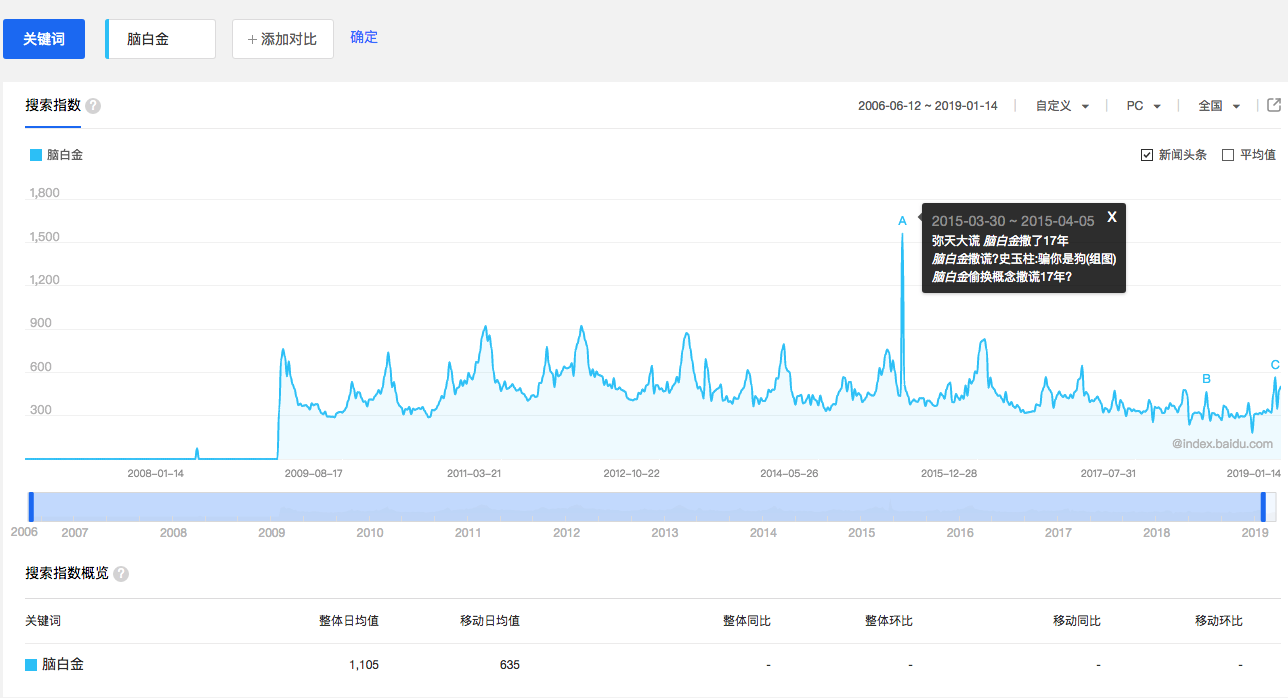Close the news tooltip with X
Viewport: 1288px width, 698px height.
1111,217
